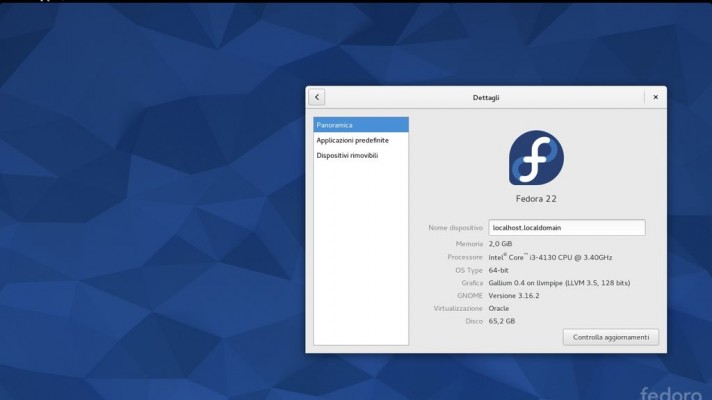Click the Processore label

[465, 257]
